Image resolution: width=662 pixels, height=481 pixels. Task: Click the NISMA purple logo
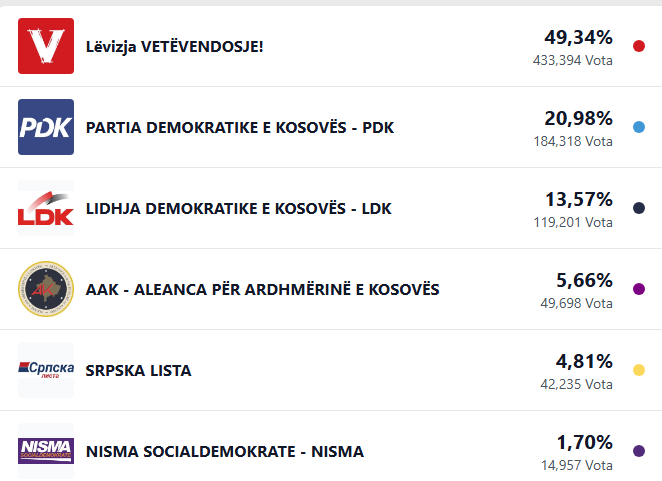coord(46,451)
